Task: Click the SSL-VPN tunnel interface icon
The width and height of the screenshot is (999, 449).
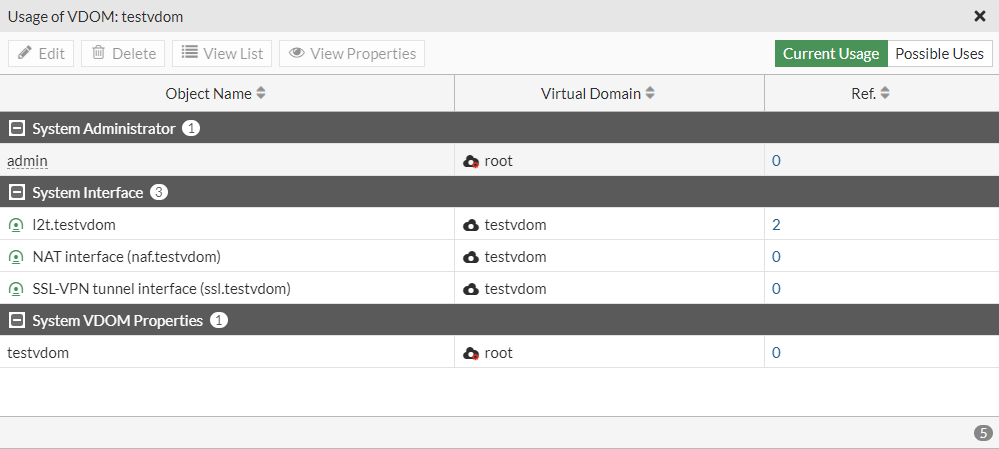Action: pos(16,289)
